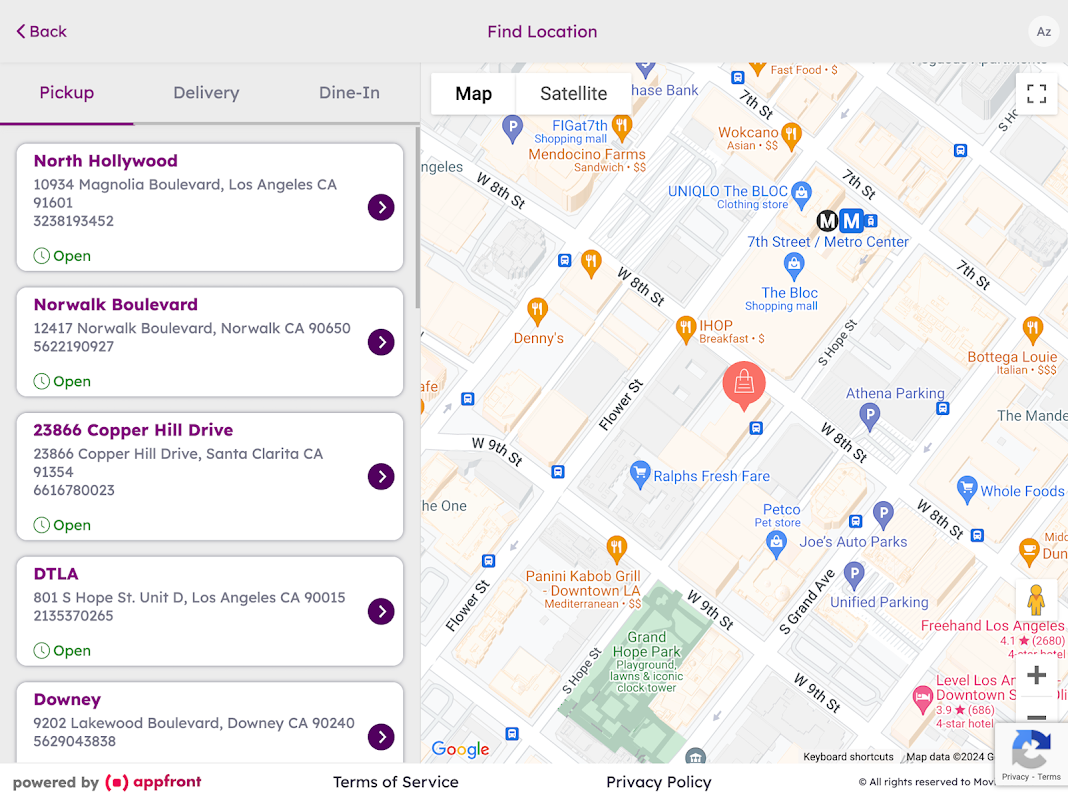Click the Google logo on the map
Image resolution: width=1068 pixels, height=800 pixels.
[460, 749]
